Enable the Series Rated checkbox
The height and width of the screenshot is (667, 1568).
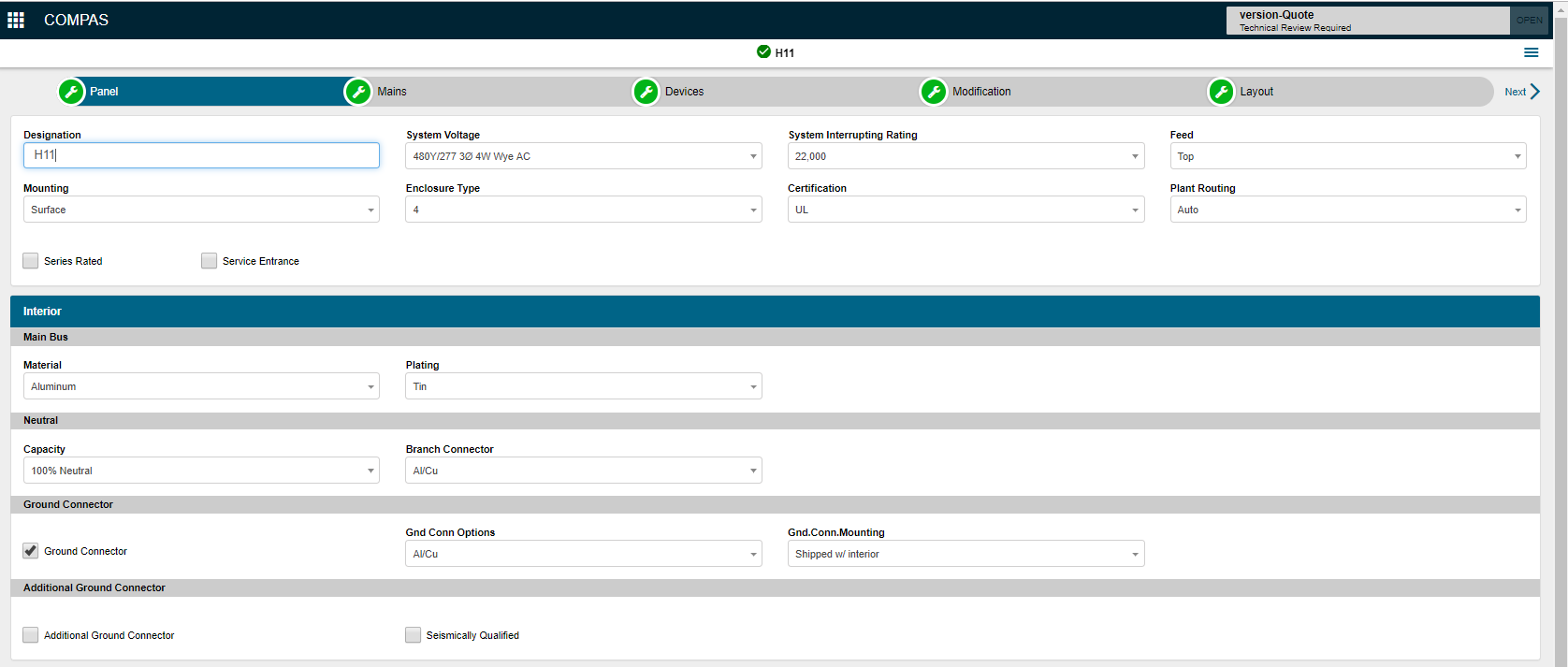(x=31, y=261)
